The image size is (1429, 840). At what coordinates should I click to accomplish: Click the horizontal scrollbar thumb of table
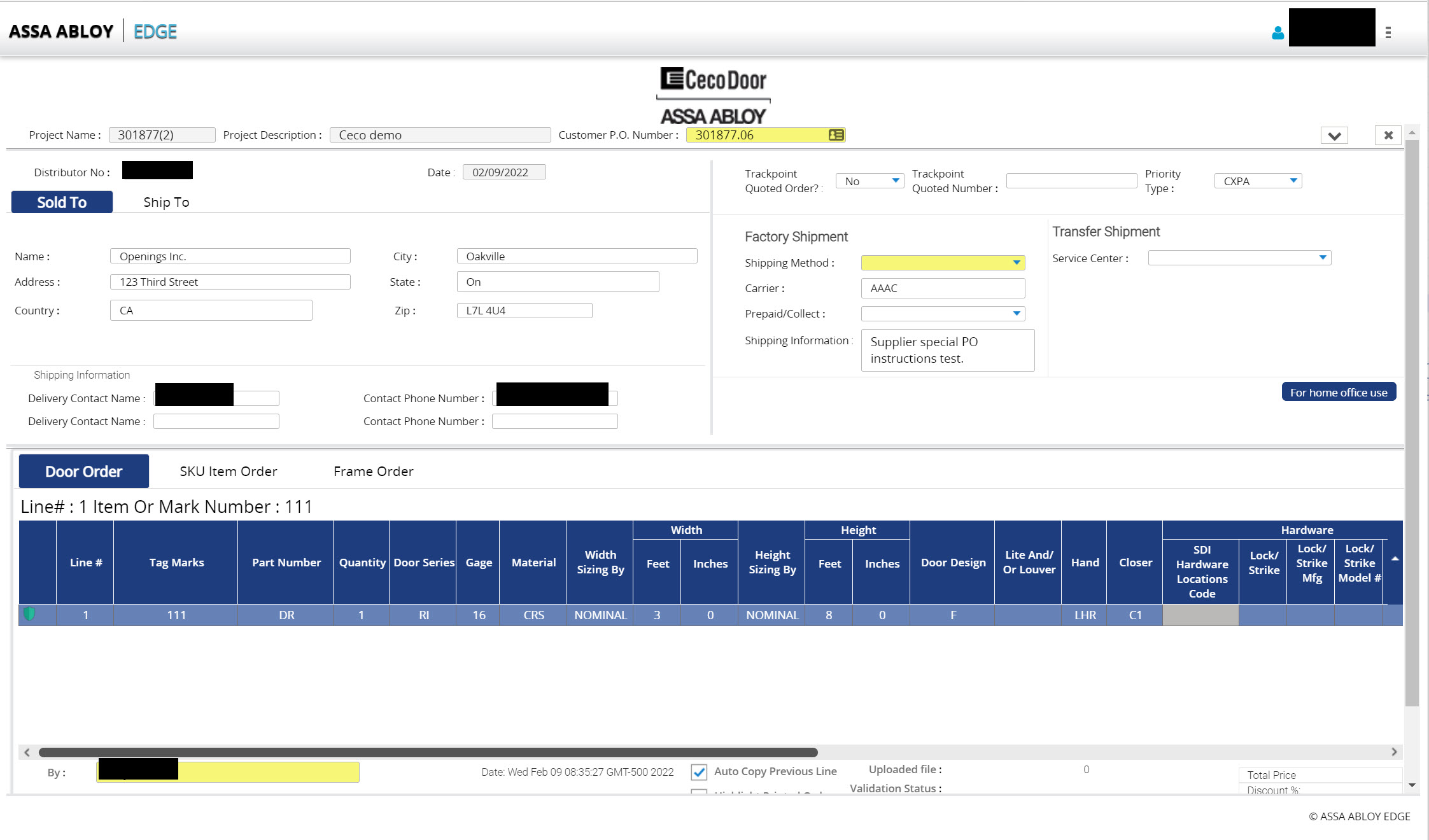428,752
